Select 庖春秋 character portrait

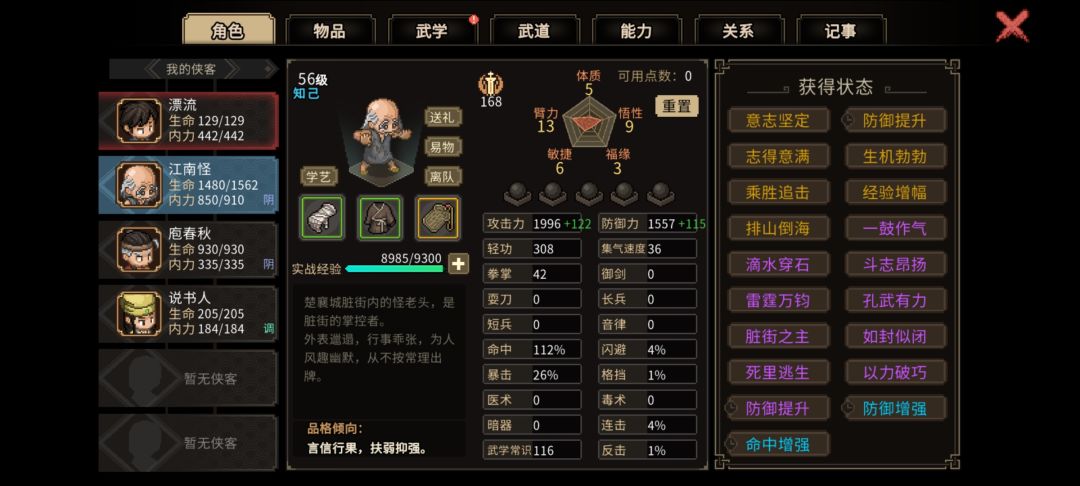139,249
